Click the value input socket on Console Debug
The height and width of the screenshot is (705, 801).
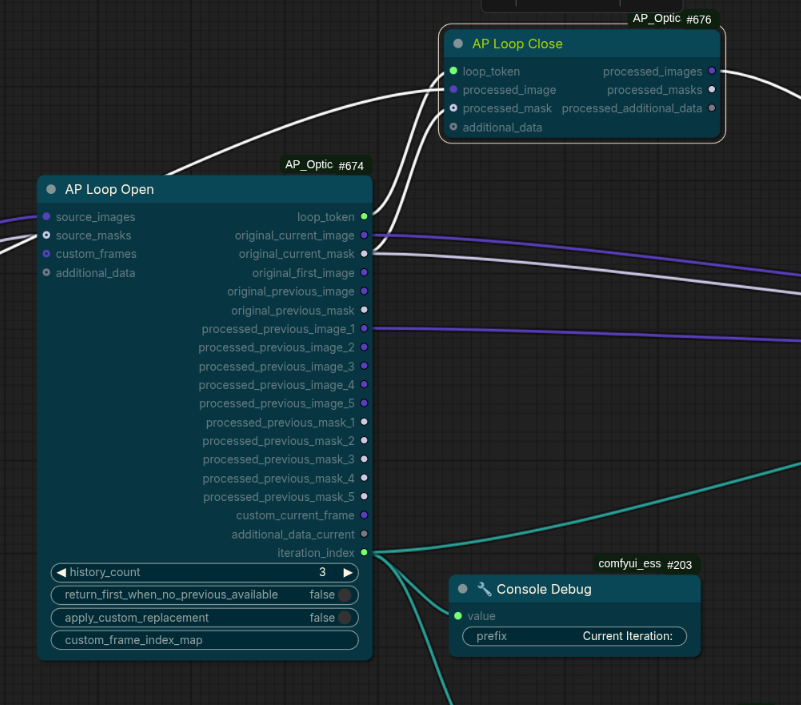coord(458,616)
